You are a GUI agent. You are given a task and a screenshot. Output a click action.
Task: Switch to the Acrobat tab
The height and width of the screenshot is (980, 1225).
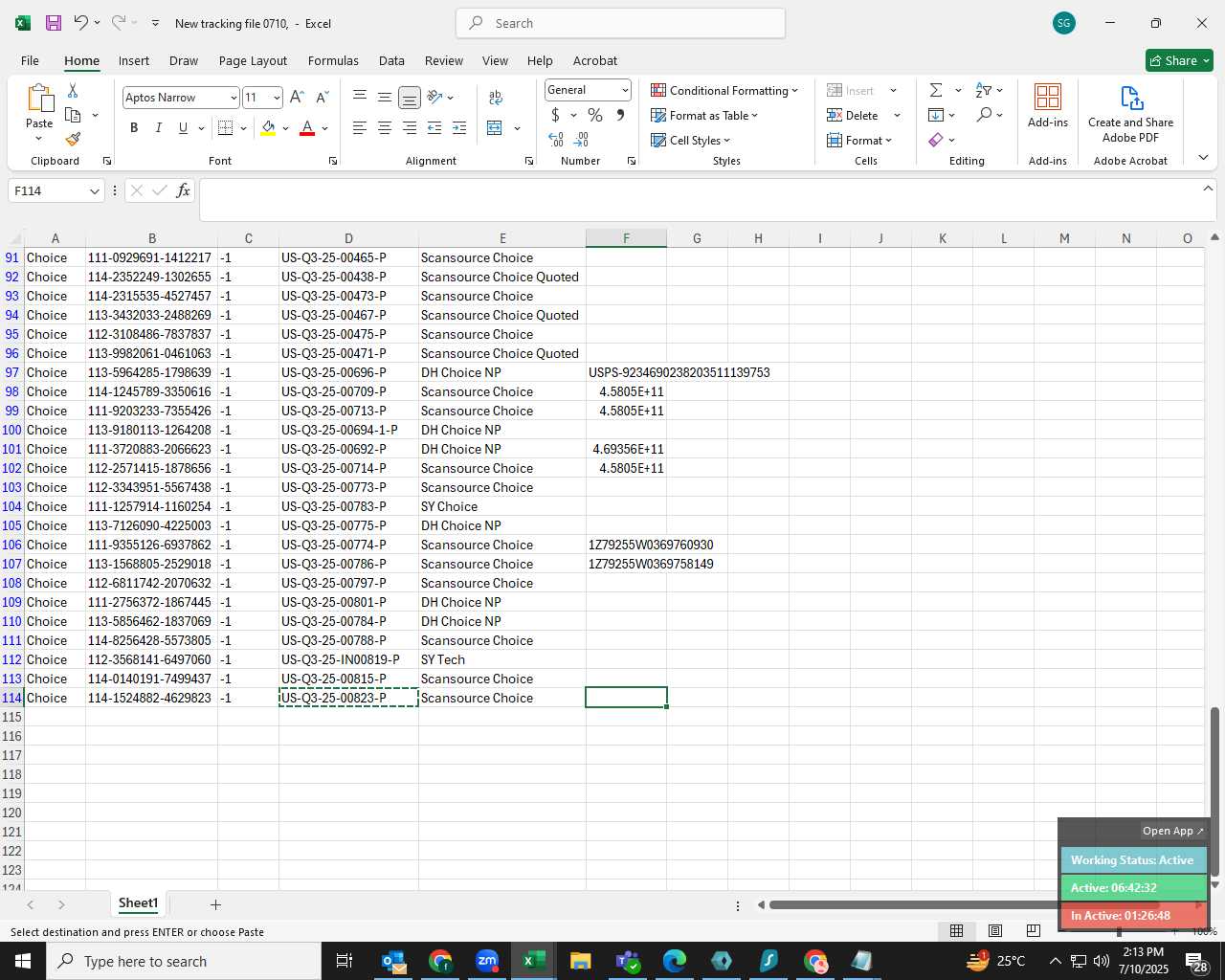pyautogui.click(x=595, y=60)
